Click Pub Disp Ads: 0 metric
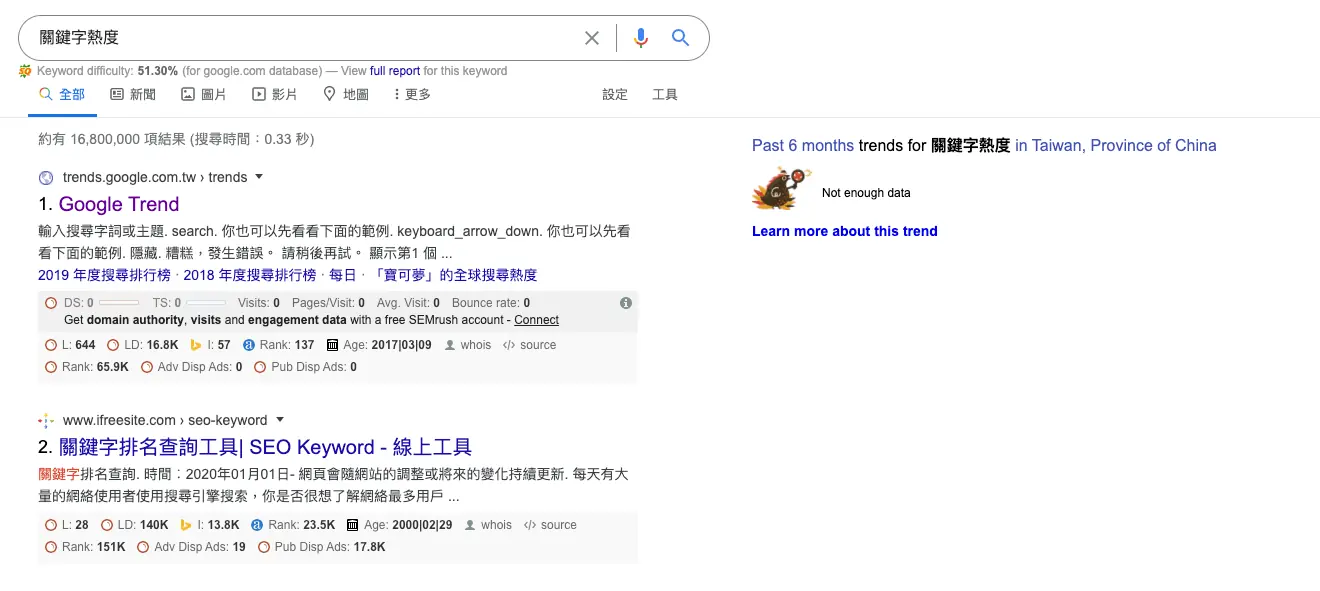The width and height of the screenshot is (1320, 591). (305, 367)
